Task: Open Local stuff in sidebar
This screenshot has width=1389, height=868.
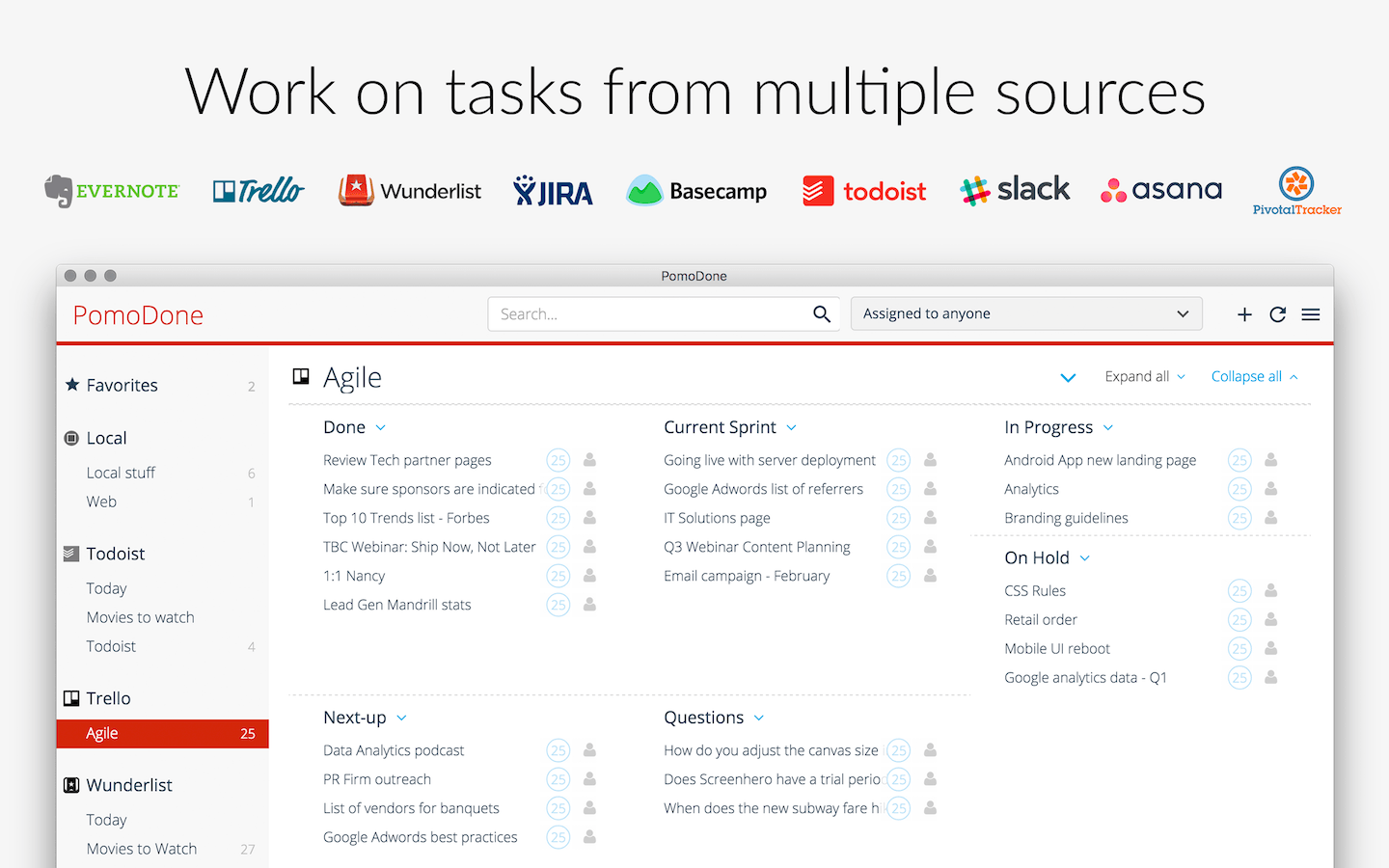Action: click(x=121, y=473)
